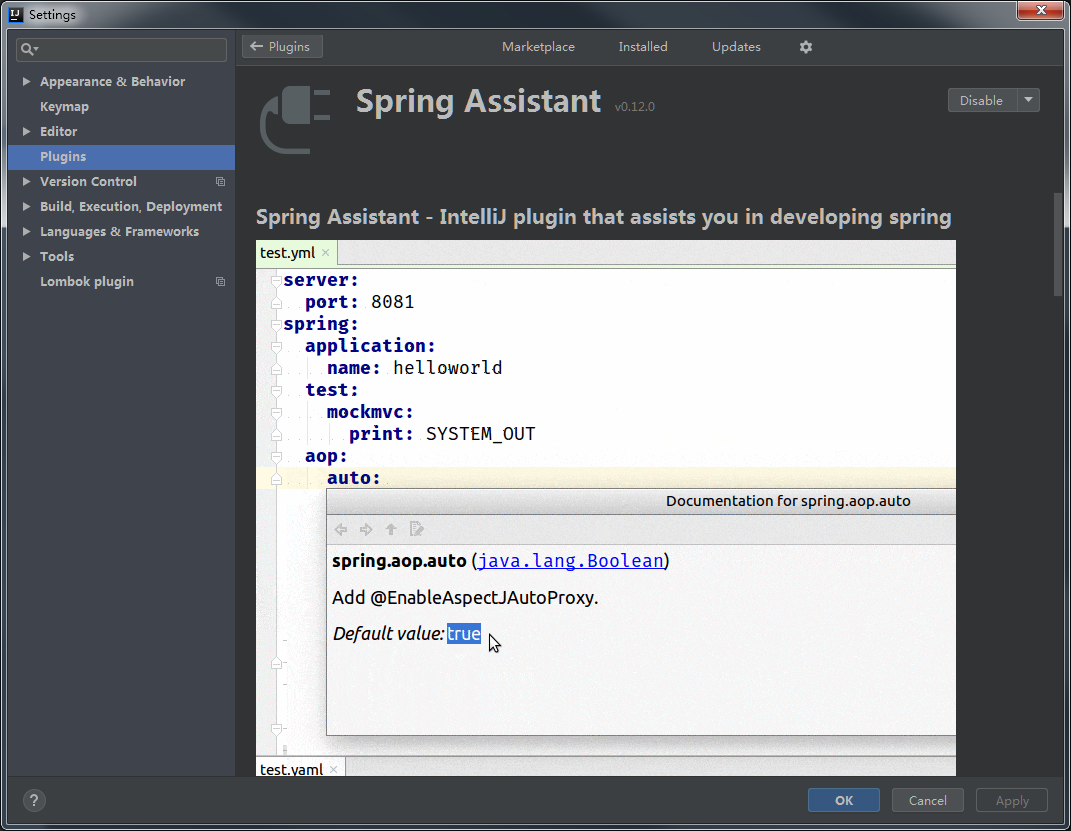This screenshot has height=831, width=1071.
Task: Go back to the Plugins list
Action: coord(282,47)
